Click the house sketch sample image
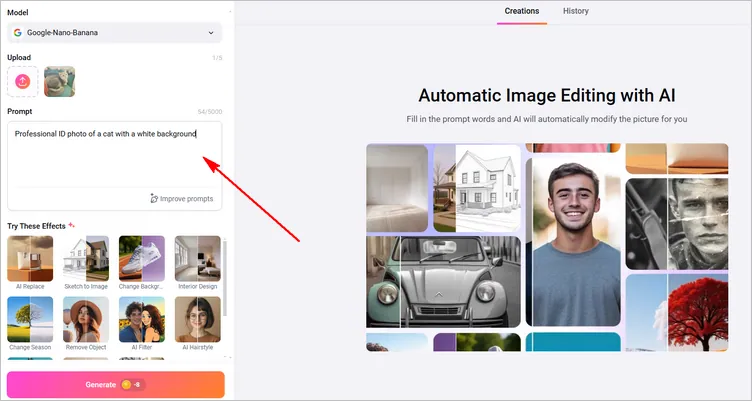This screenshot has width=752, height=401. click(477, 188)
